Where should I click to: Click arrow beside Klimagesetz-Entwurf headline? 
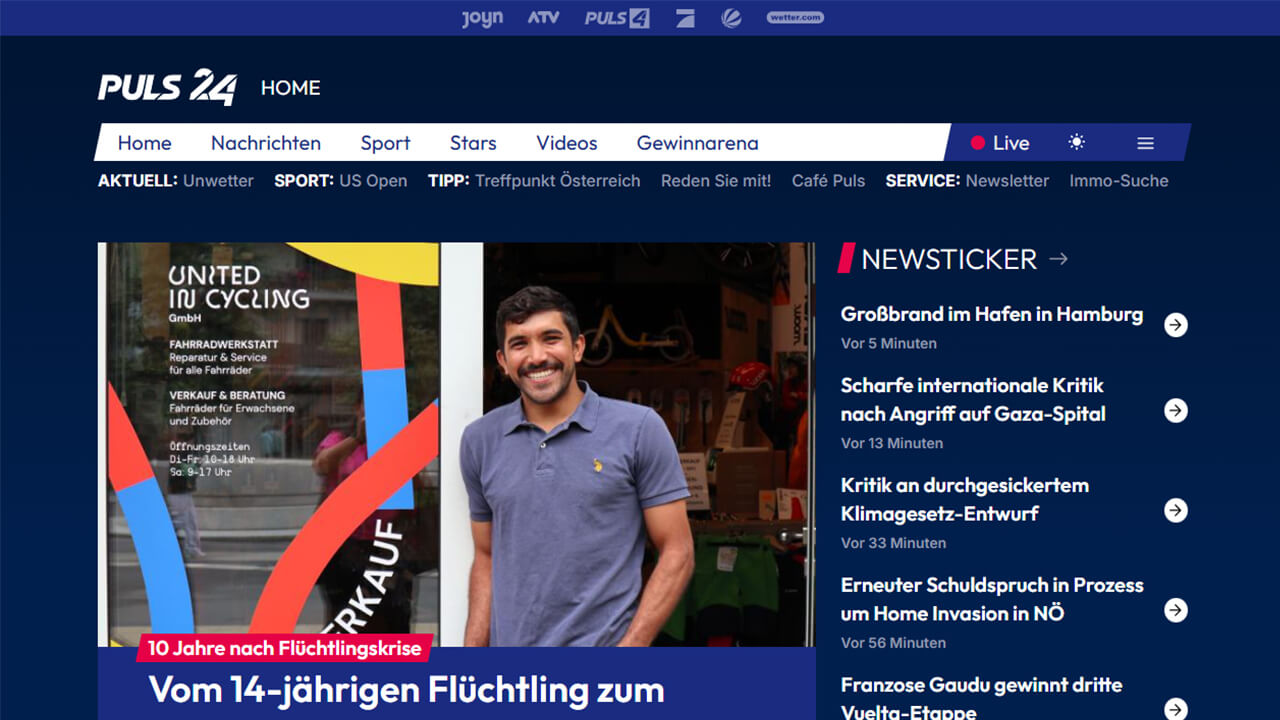coord(1176,510)
